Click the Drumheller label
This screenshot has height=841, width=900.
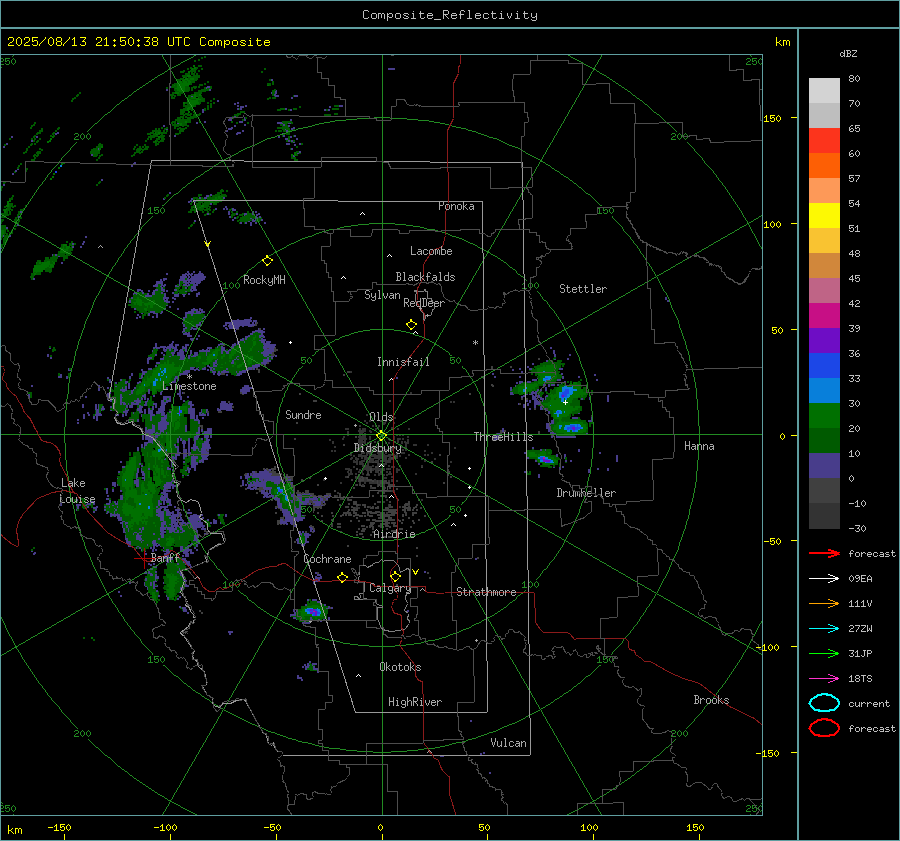586,493
